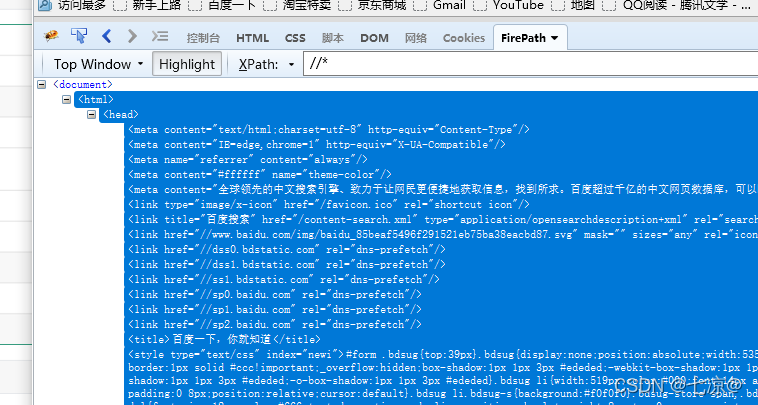758x405 pixels.
Task: Go back with the left arrow icon
Action: [x=107, y=36]
